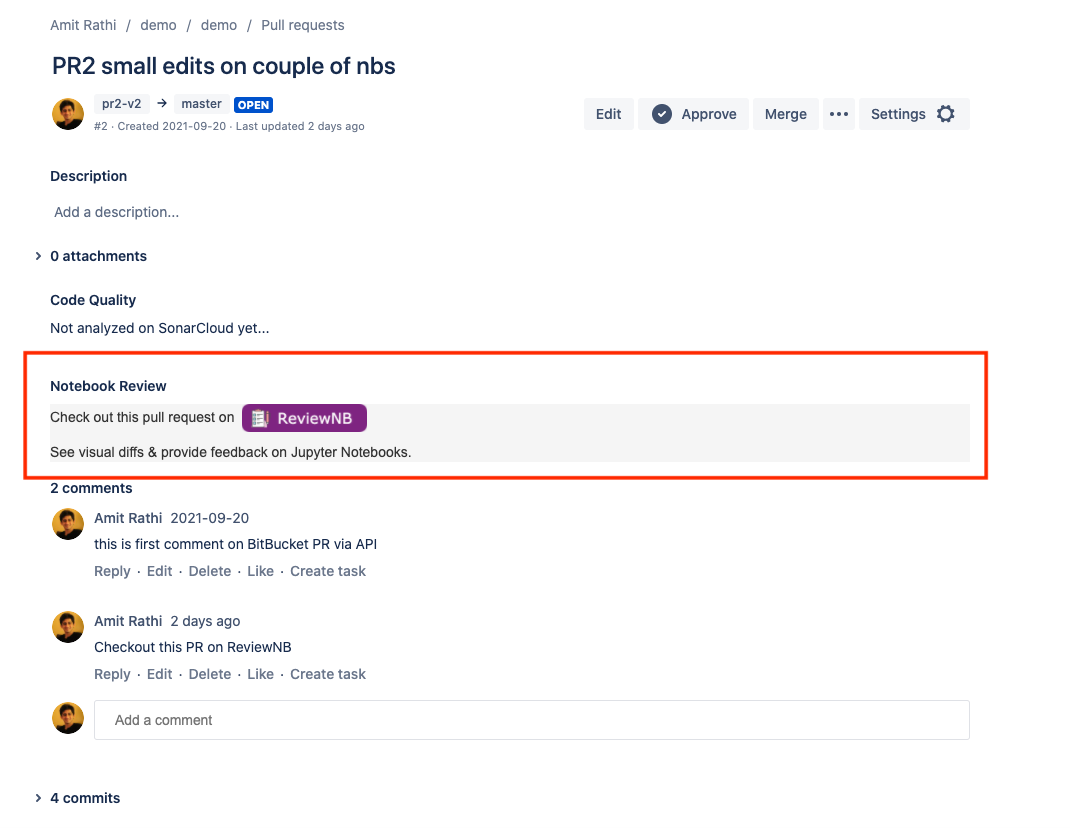Click the Description heading
Viewport: 1070px width, 828px height.
tap(89, 176)
